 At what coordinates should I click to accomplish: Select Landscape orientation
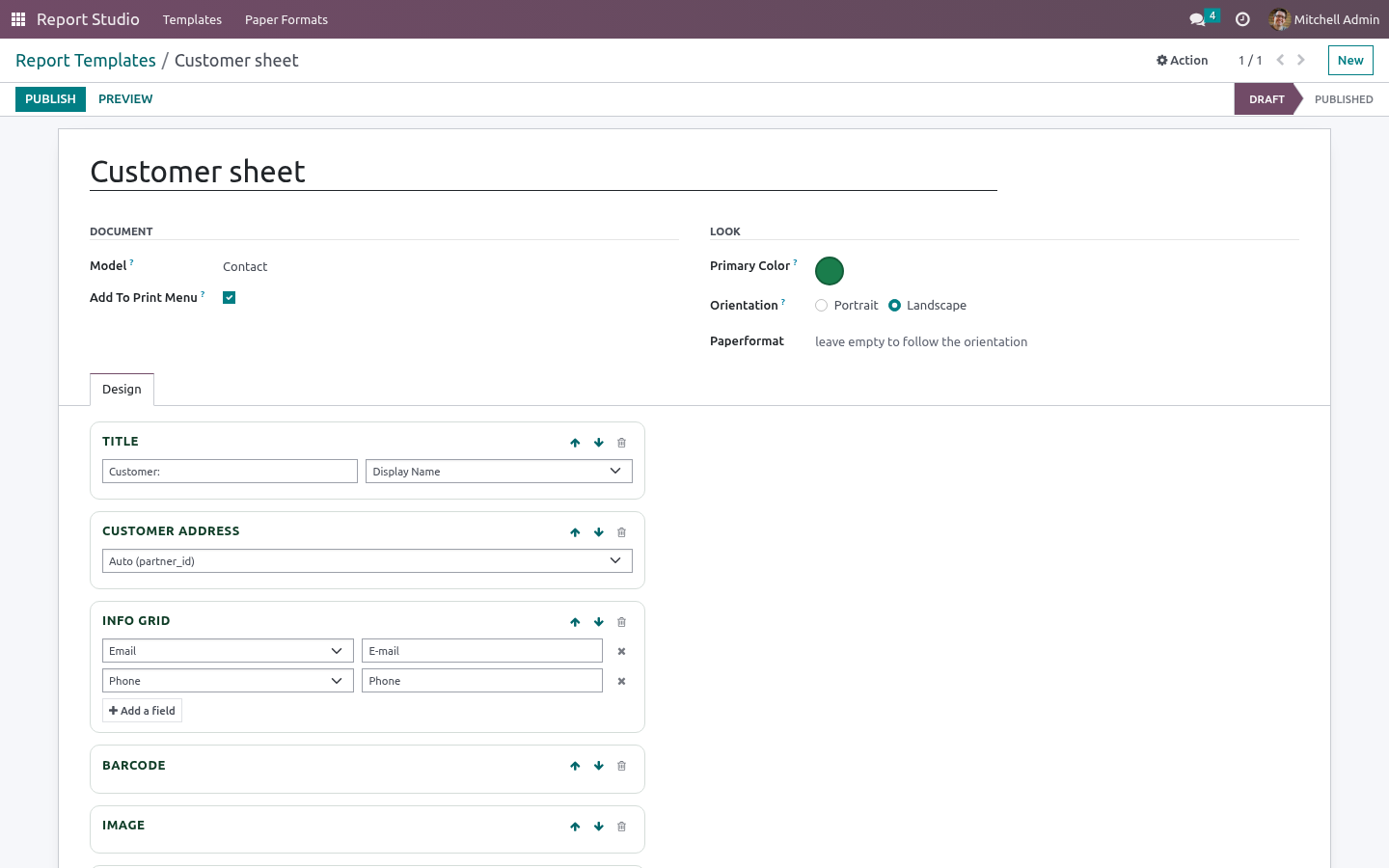tap(895, 306)
